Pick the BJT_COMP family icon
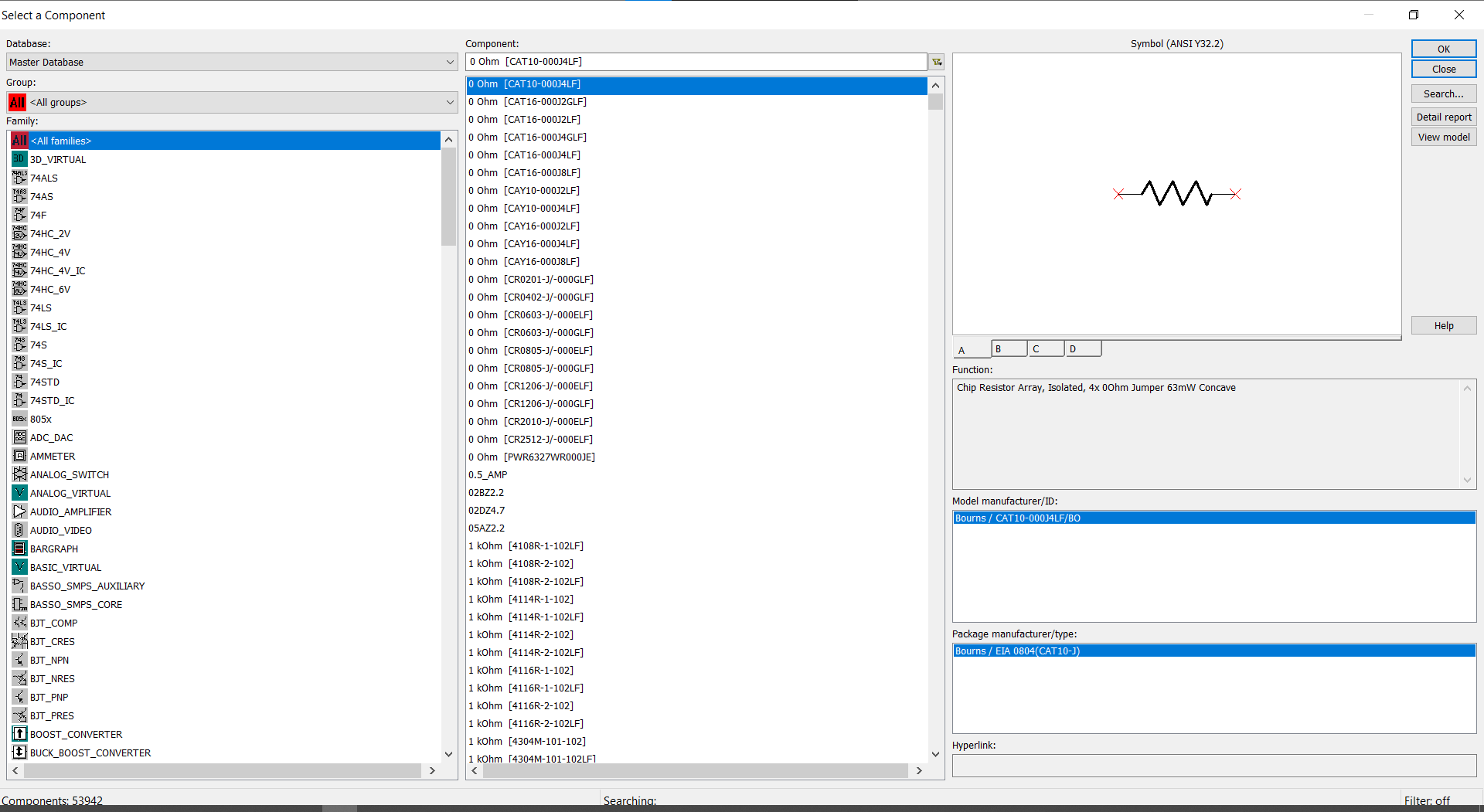Image resolution: width=1484 pixels, height=812 pixels. [x=19, y=623]
